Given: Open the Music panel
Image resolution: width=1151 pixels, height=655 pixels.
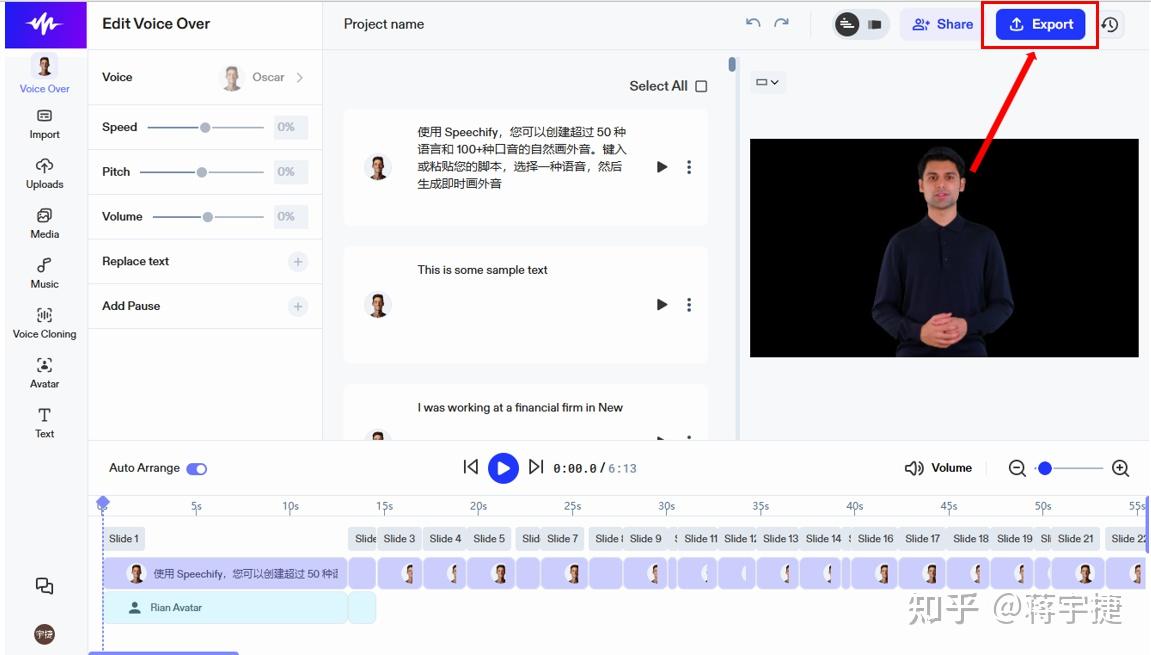Looking at the screenshot, I should coord(44,270).
